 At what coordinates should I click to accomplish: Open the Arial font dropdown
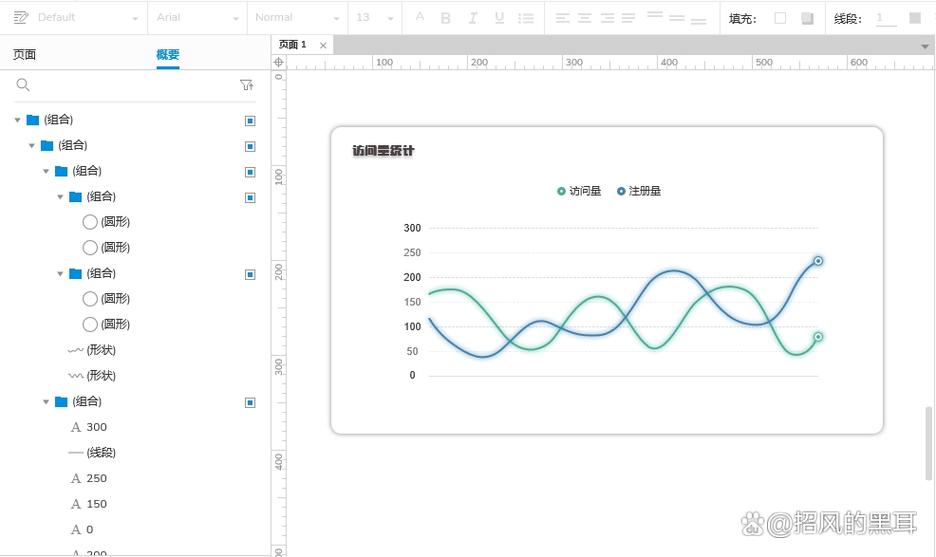tap(197, 18)
